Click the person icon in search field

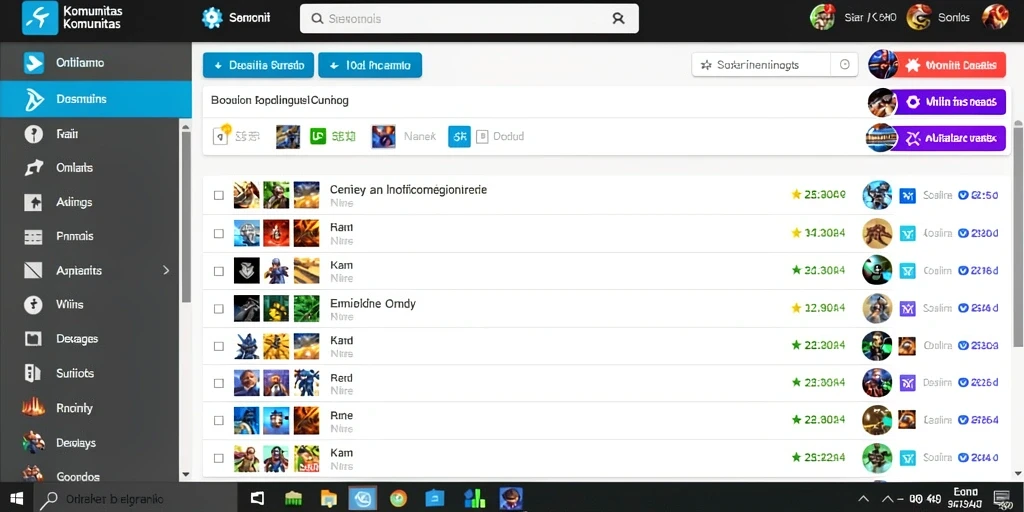point(618,18)
